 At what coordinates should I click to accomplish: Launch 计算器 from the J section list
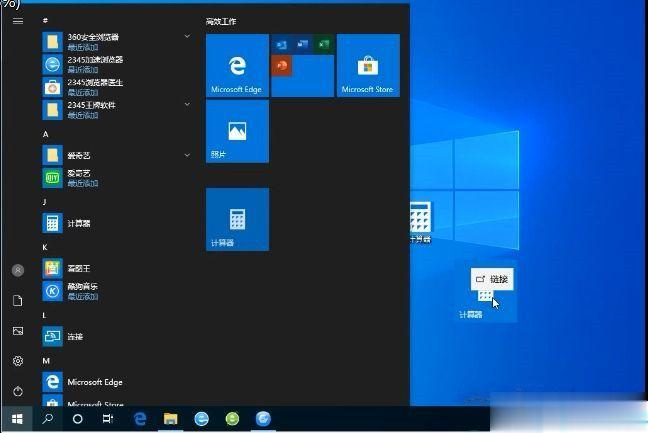coord(117,223)
